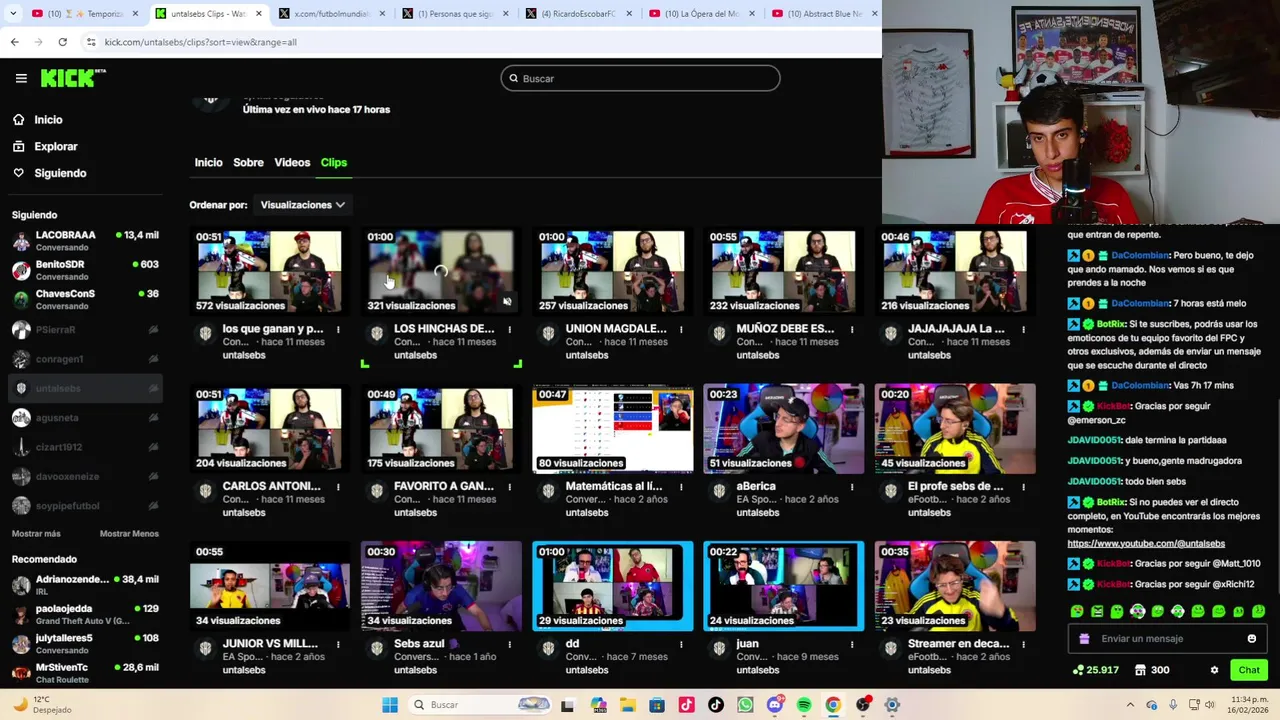Open TikTok from the Windows taskbar
The width and height of the screenshot is (1280, 720).
(x=715, y=705)
